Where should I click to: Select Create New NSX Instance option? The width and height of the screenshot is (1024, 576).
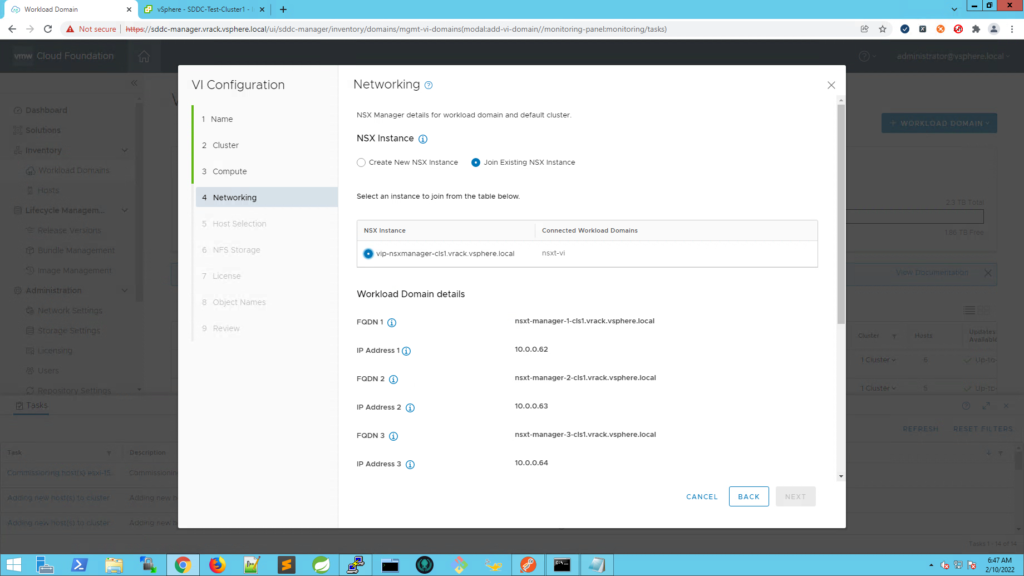pyautogui.click(x=361, y=163)
